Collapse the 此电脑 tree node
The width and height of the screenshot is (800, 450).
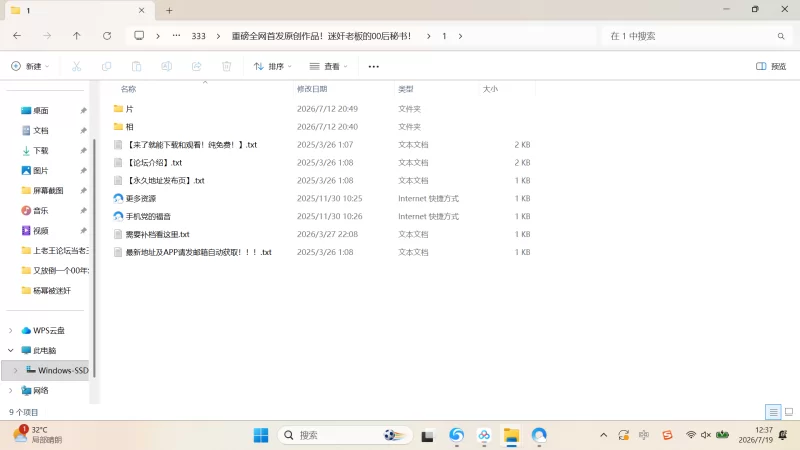pos(11,351)
